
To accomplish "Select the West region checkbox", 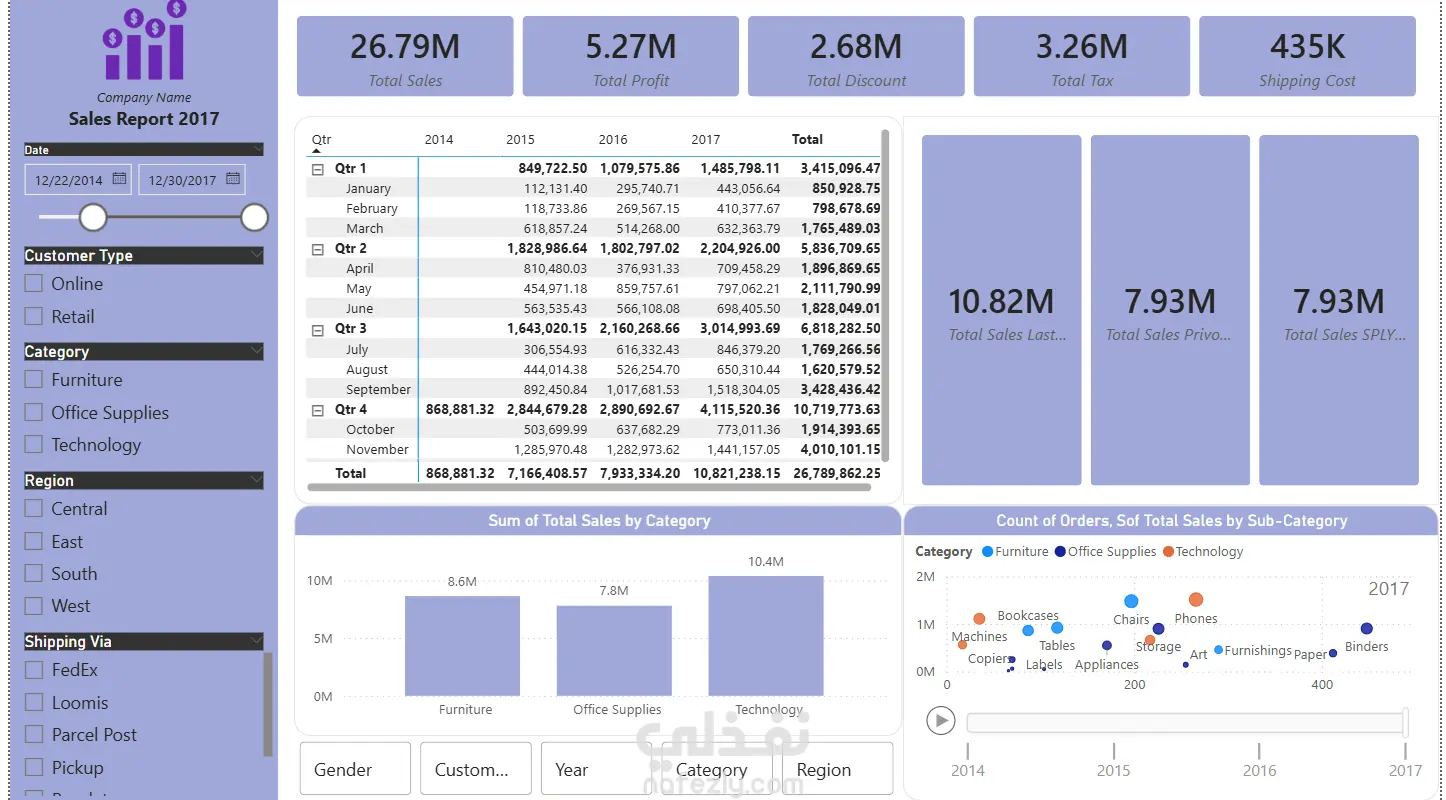I will 34,606.
